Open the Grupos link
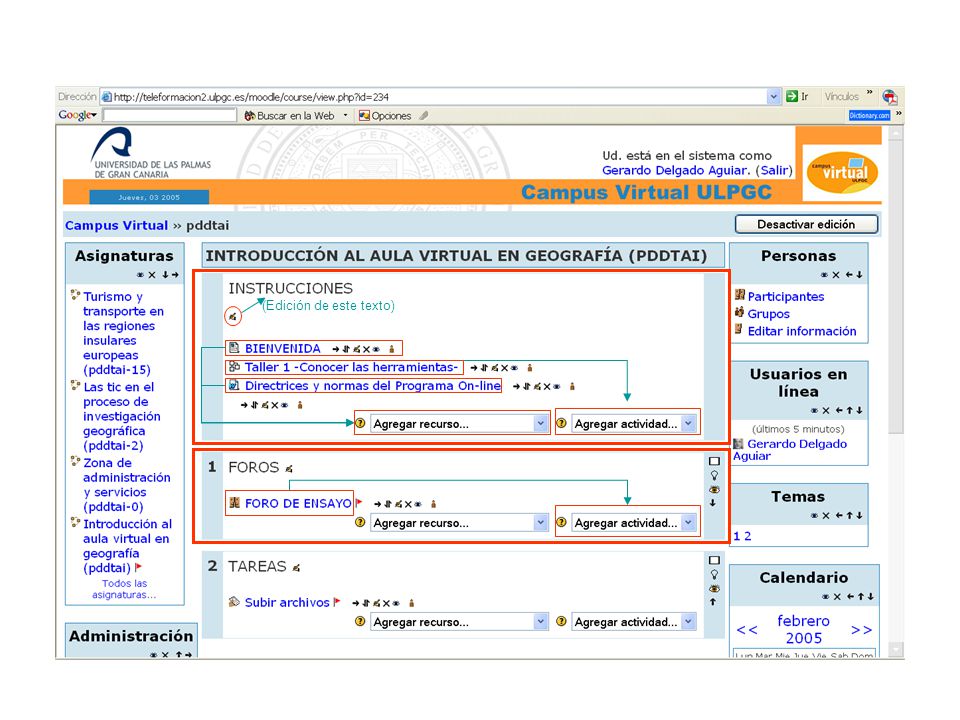Viewport: 960px width, 720px height. point(768,313)
